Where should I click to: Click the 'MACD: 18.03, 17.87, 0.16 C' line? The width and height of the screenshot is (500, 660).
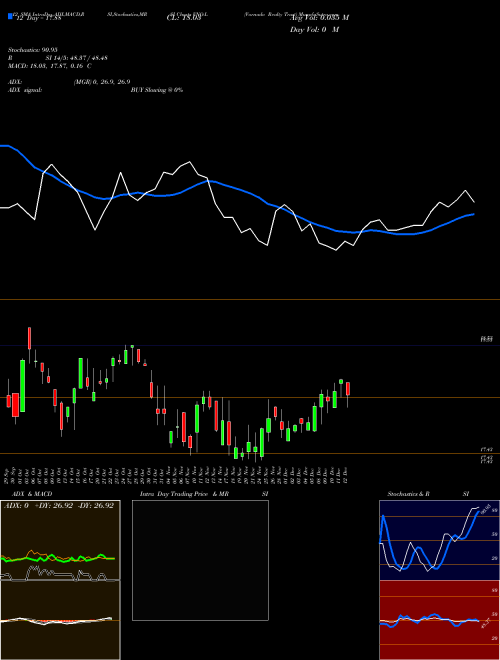[x=50, y=66]
